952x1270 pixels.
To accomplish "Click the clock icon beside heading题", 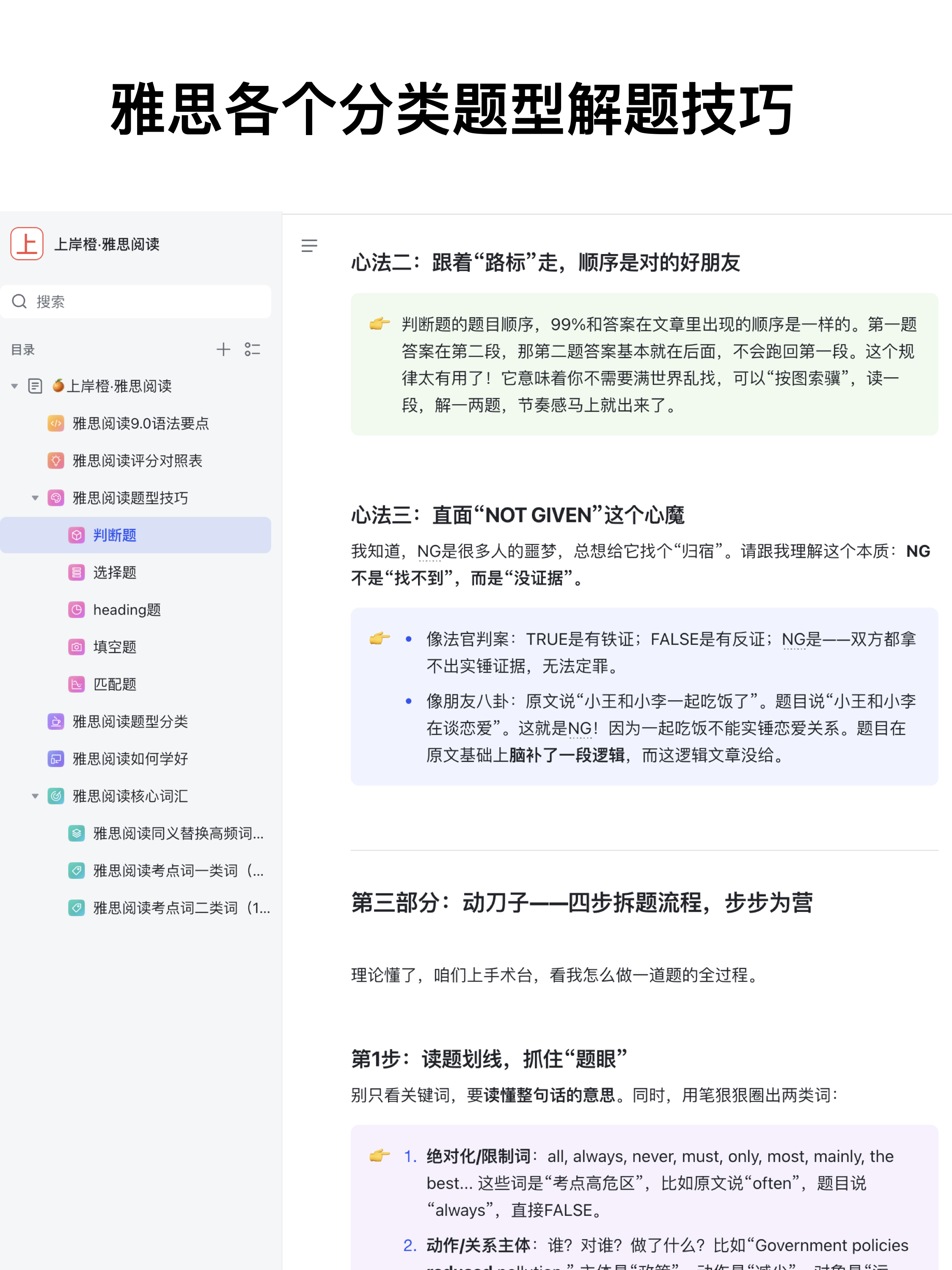I will [x=77, y=609].
